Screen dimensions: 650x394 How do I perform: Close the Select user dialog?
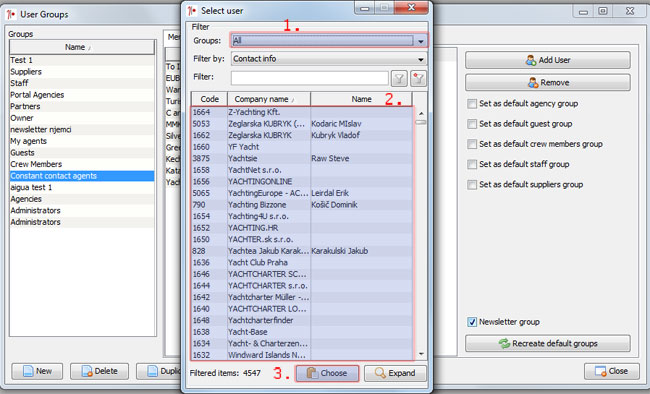[x=411, y=7]
